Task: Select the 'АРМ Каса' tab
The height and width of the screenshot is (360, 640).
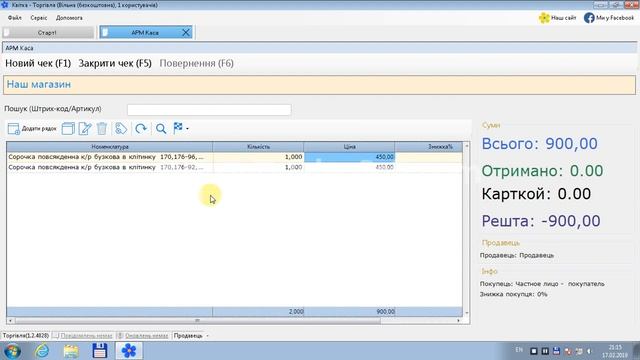Action: point(145,33)
